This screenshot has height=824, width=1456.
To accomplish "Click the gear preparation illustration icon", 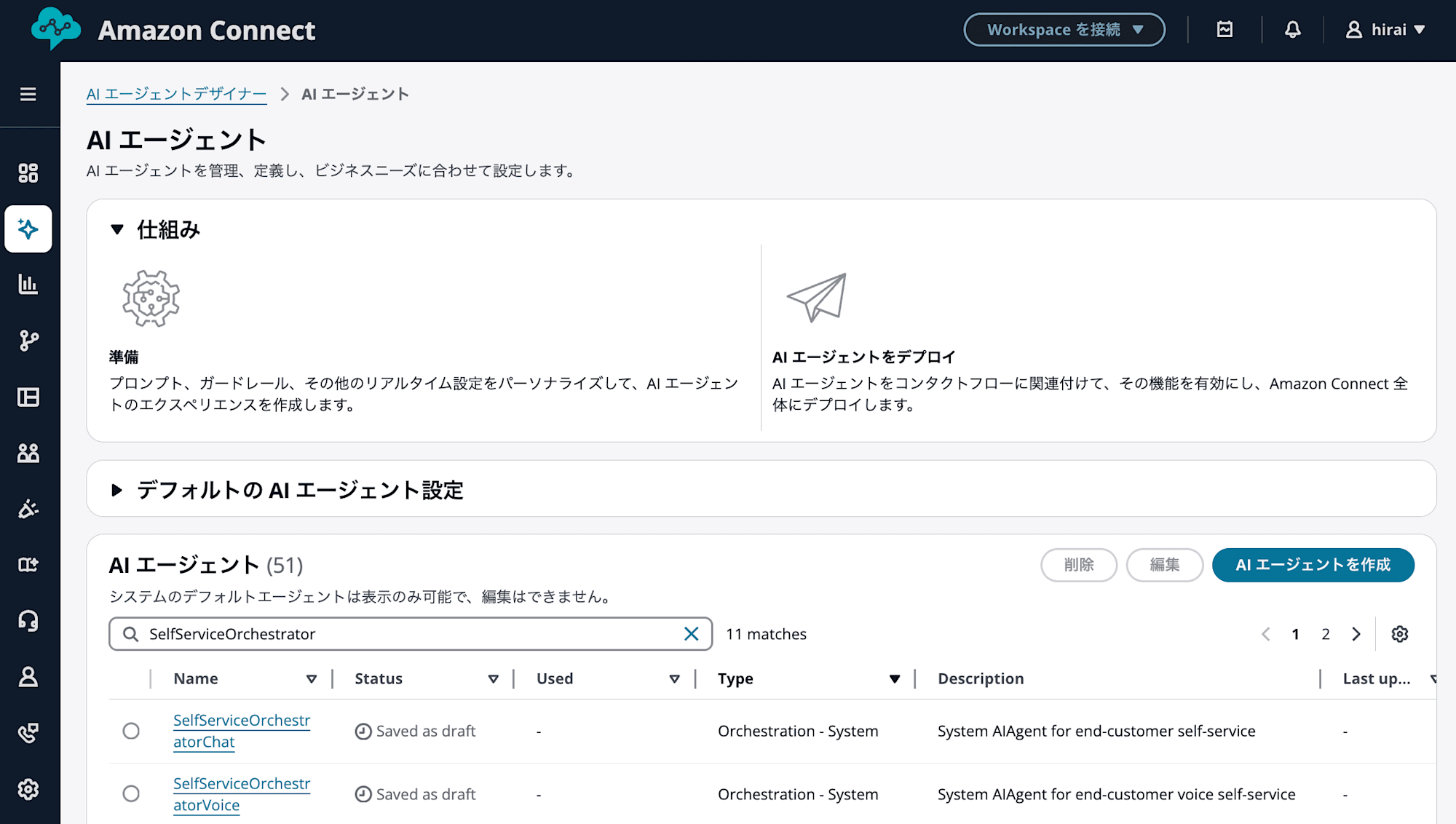I will tap(151, 298).
